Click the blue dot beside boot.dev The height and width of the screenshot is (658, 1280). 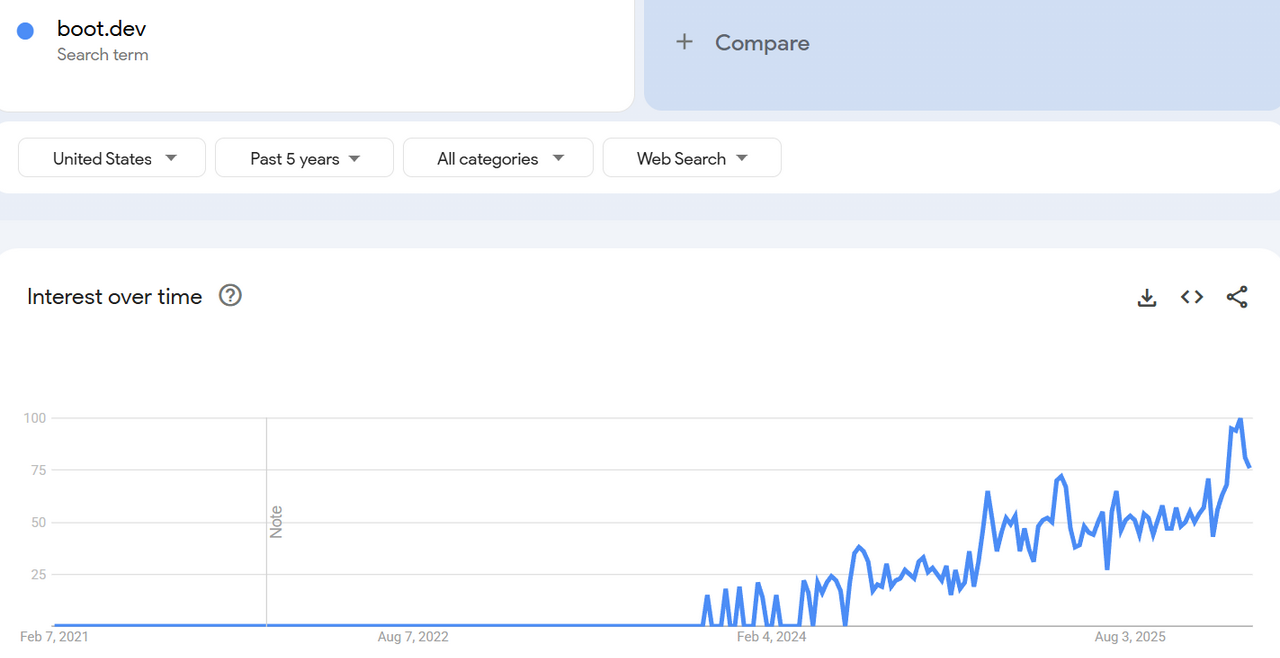pos(25,31)
